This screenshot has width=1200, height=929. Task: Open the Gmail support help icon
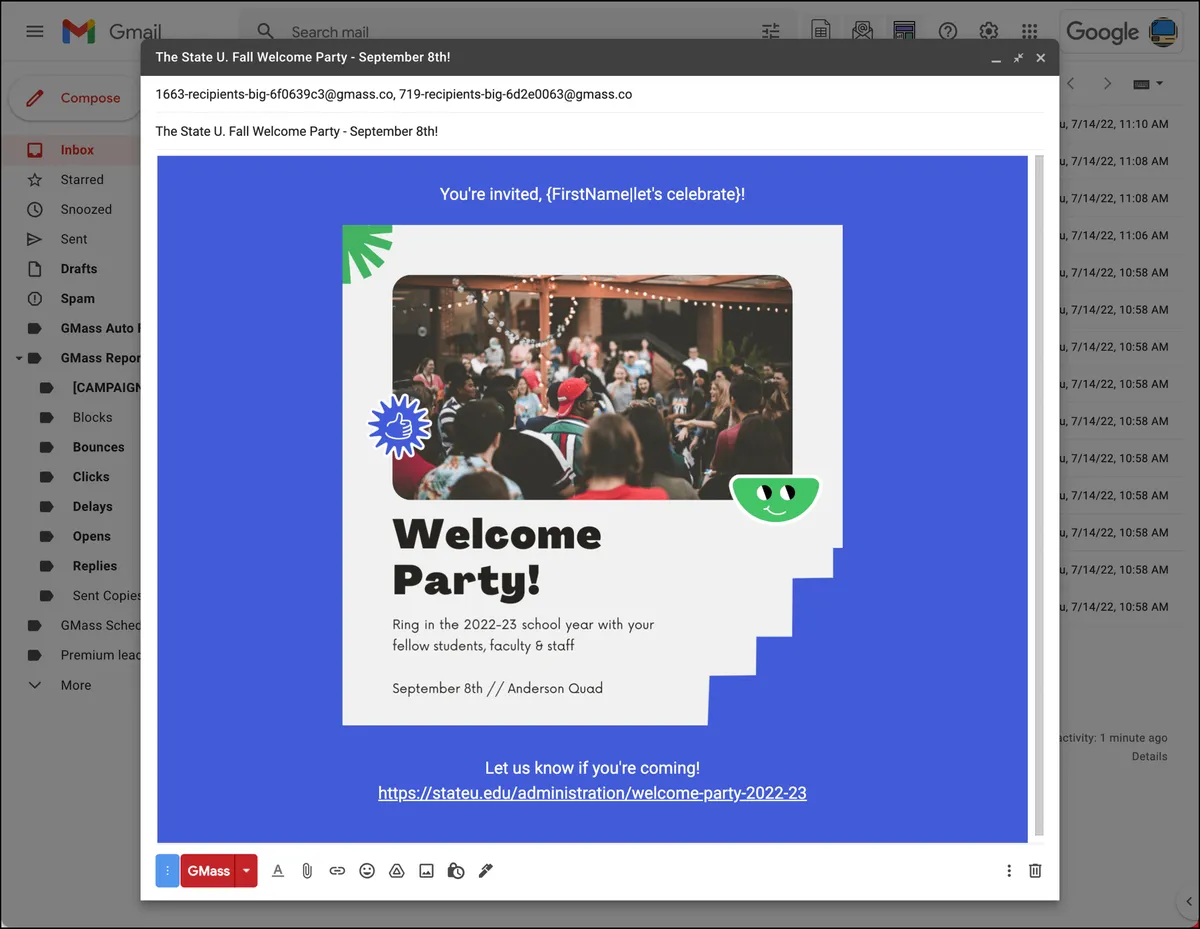[x=948, y=31]
